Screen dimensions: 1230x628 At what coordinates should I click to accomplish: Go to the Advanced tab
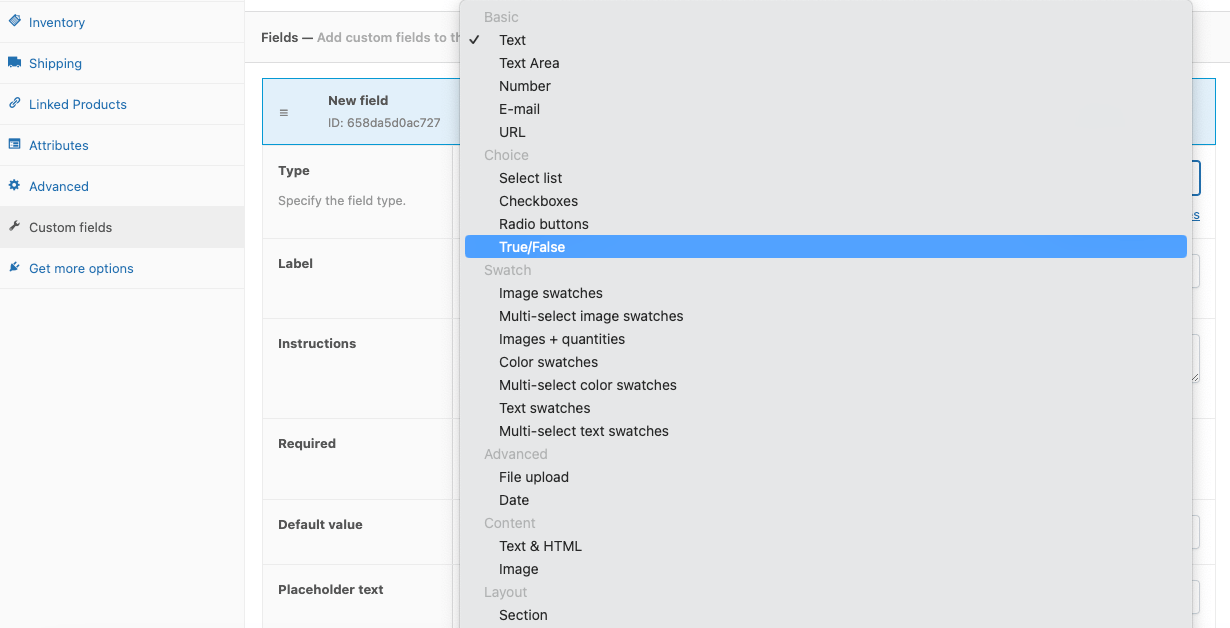click(122, 186)
